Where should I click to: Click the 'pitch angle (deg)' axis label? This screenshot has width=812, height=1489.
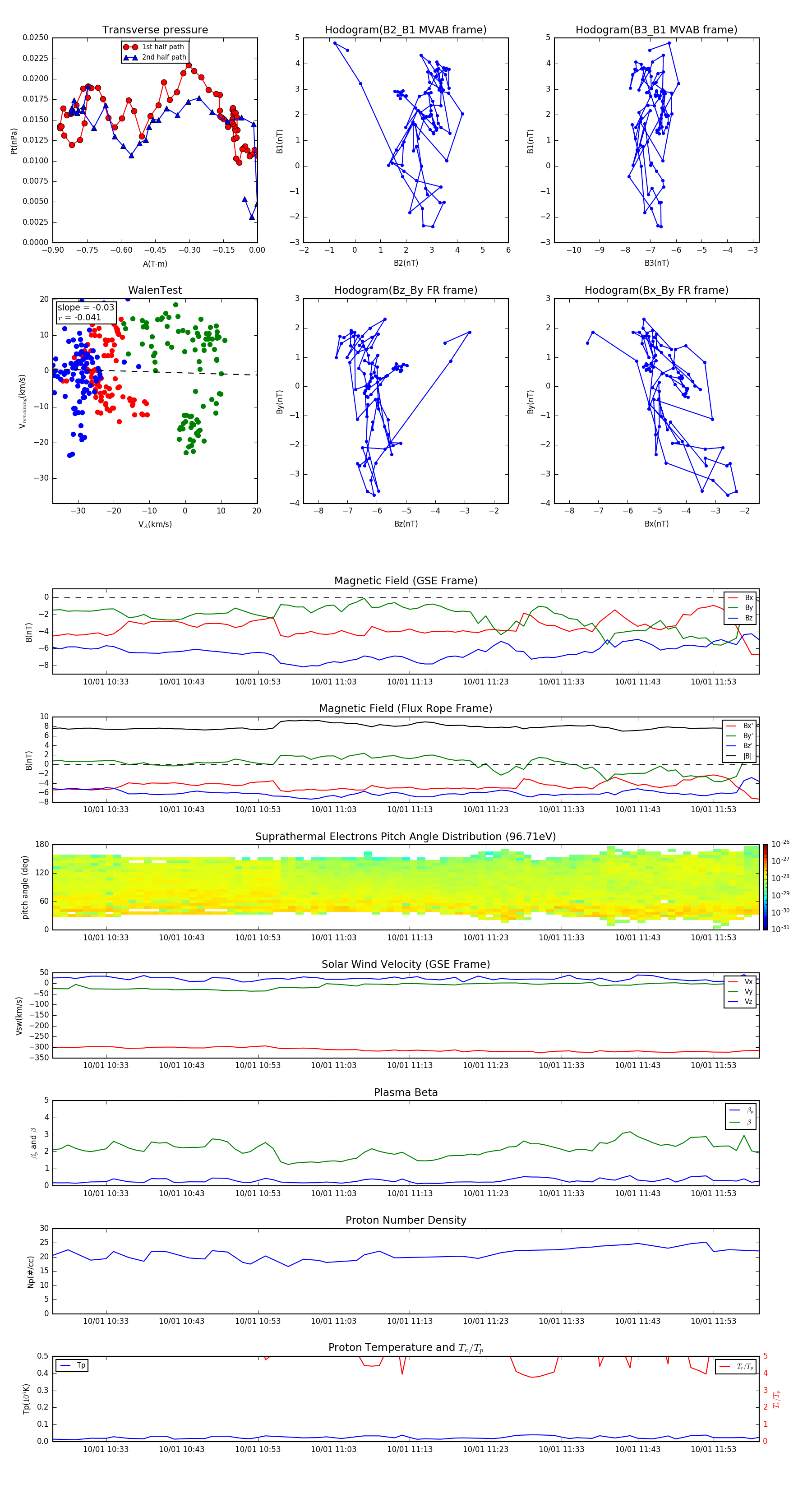coord(25,887)
